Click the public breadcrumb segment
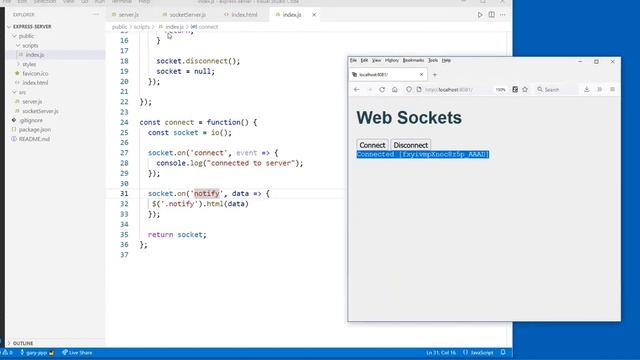This screenshot has width=640, height=360. tap(120, 27)
